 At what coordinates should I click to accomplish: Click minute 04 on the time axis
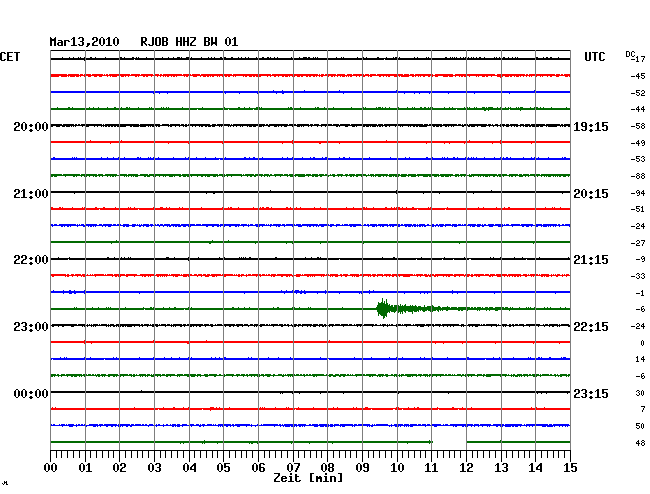(x=189, y=467)
